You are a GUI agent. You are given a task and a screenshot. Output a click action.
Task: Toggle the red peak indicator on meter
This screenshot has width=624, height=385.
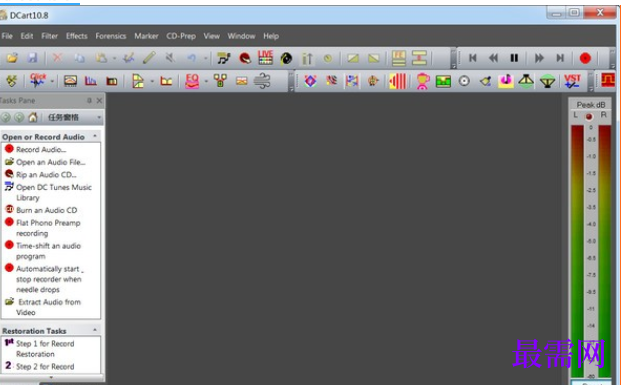tap(589, 117)
